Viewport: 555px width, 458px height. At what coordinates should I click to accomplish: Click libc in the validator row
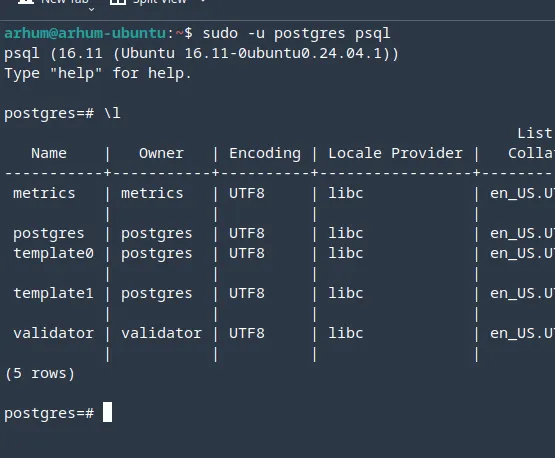click(x=346, y=333)
